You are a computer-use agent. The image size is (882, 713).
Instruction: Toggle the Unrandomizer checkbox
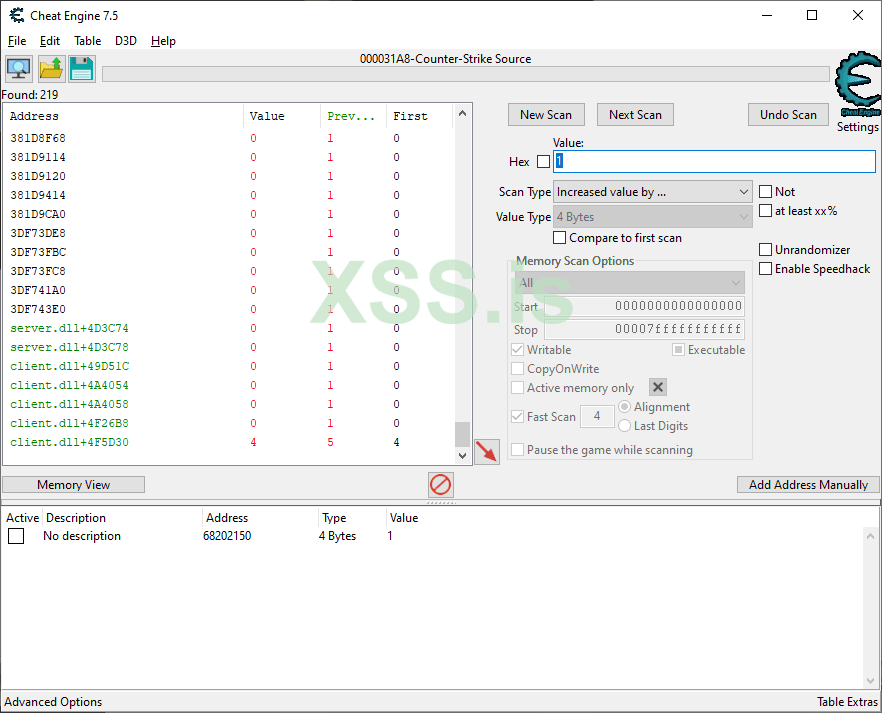pos(765,250)
